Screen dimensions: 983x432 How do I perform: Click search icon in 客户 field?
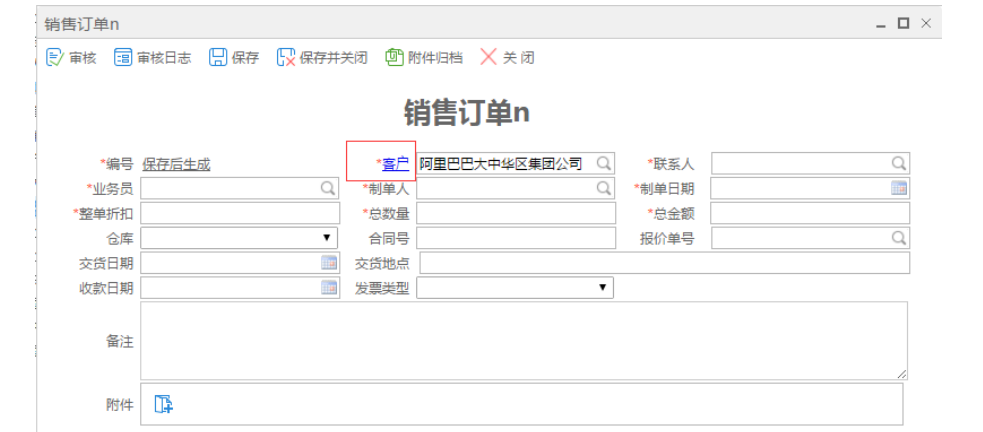coord(604,163)
